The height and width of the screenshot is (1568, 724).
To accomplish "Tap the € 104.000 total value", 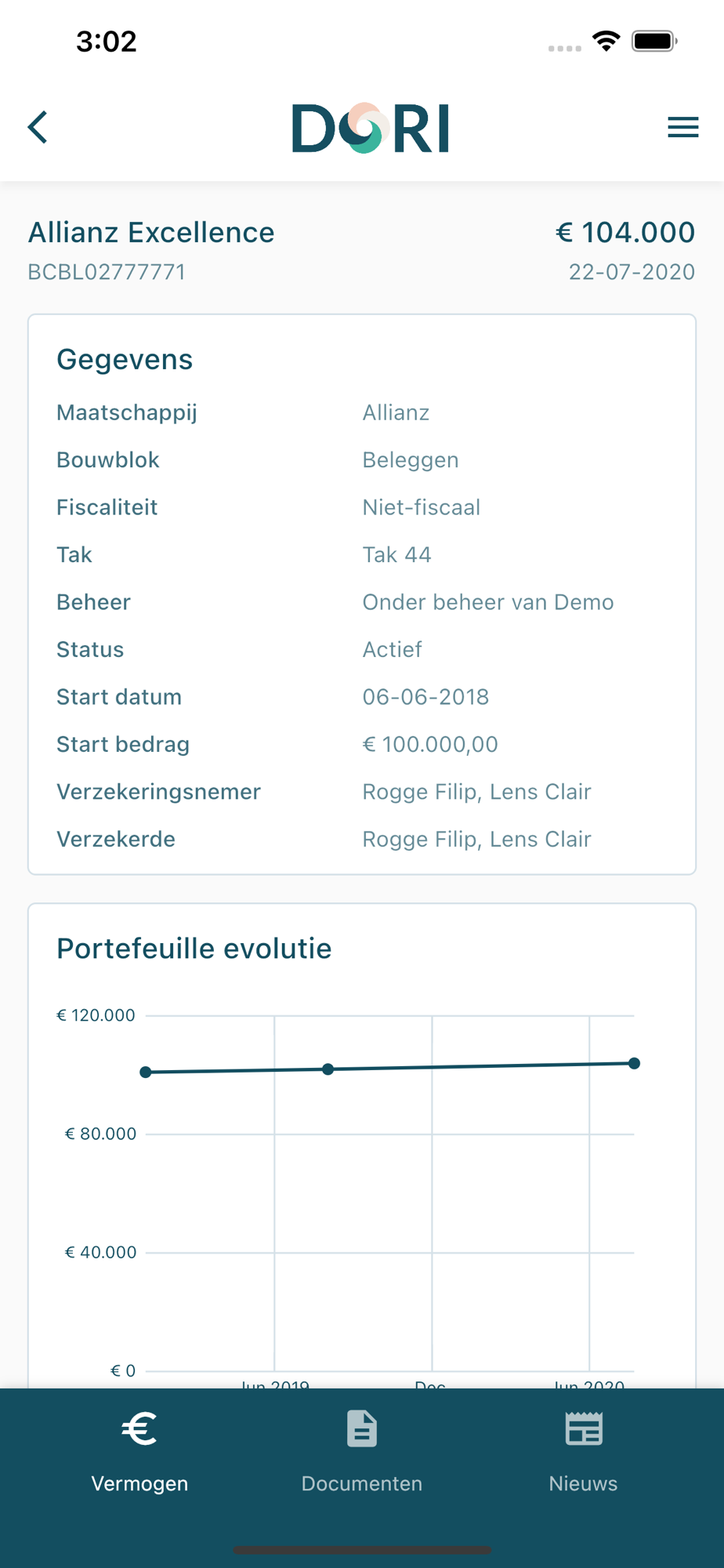I will [x=625, y=232].
